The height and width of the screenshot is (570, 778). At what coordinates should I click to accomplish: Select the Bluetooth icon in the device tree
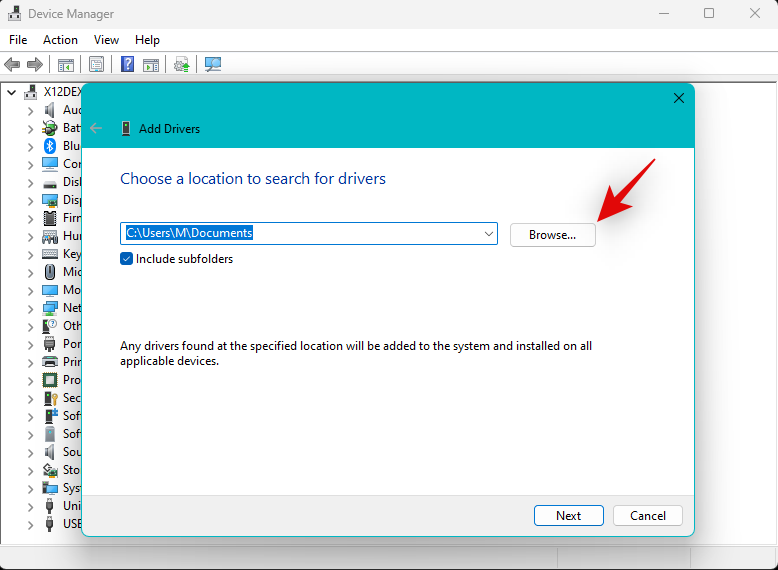[50, 146]
